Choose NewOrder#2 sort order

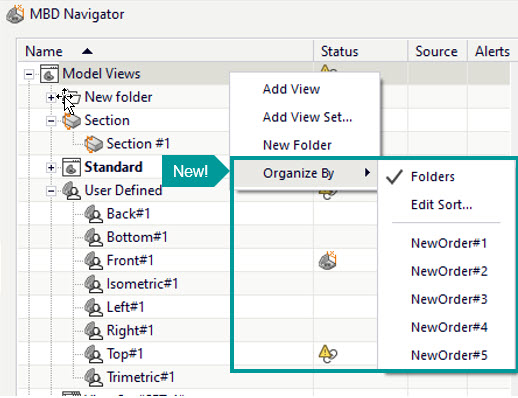pos(449,271)
